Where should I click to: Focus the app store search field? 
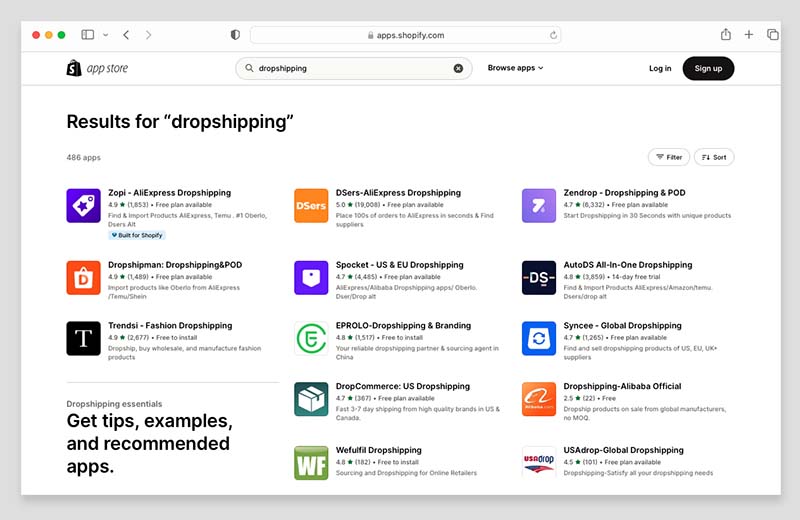(354, 68)
